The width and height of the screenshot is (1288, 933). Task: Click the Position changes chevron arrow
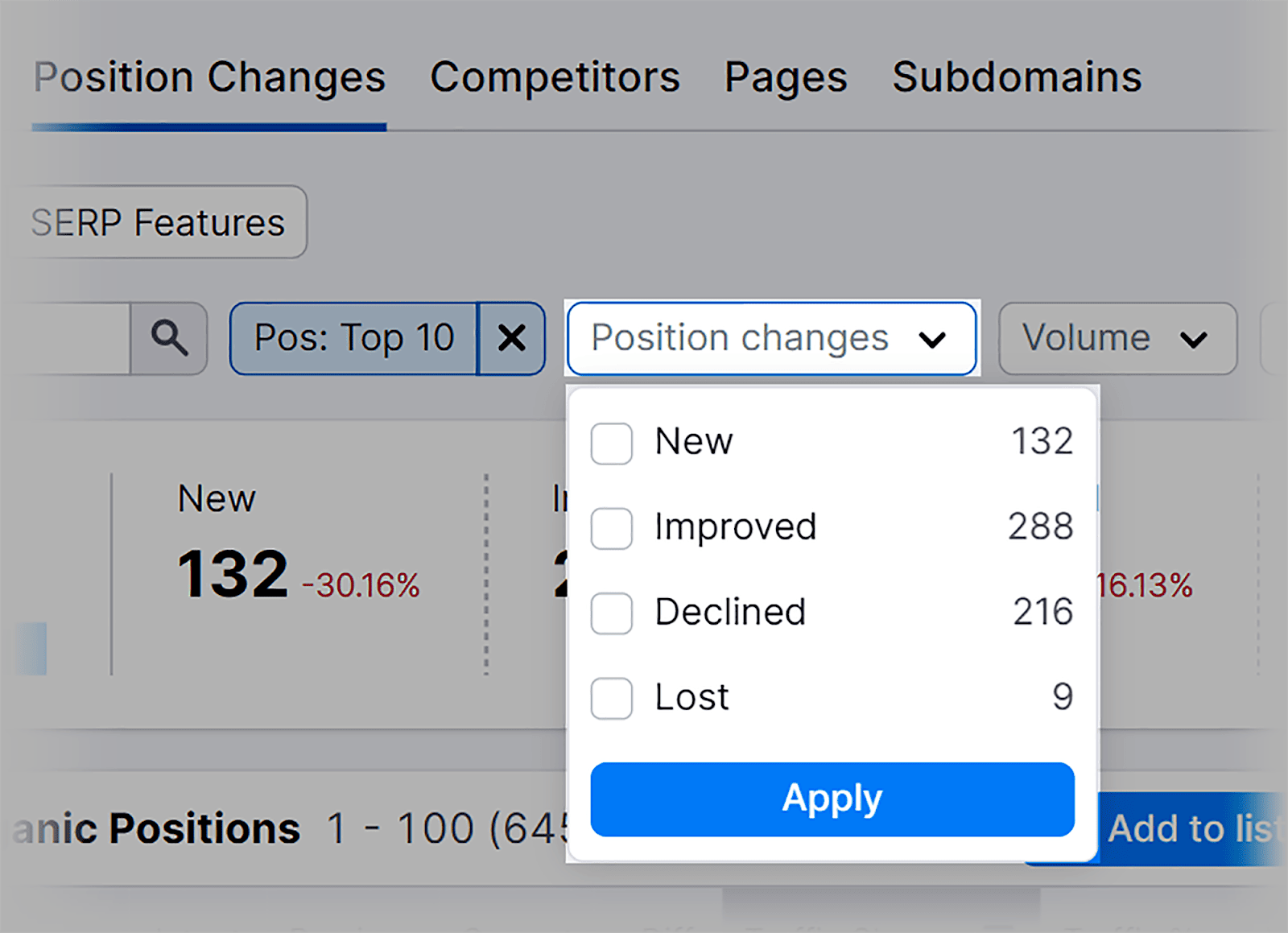point(932,340)
